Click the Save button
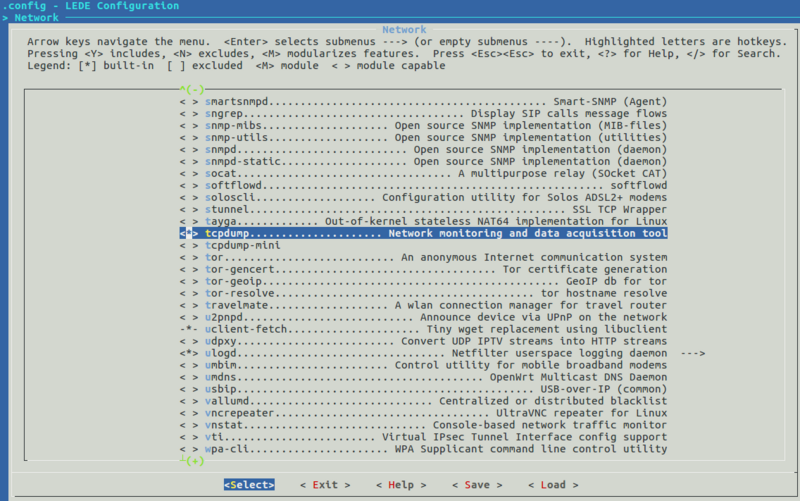800x501 pixels. (x=477, y=485)
